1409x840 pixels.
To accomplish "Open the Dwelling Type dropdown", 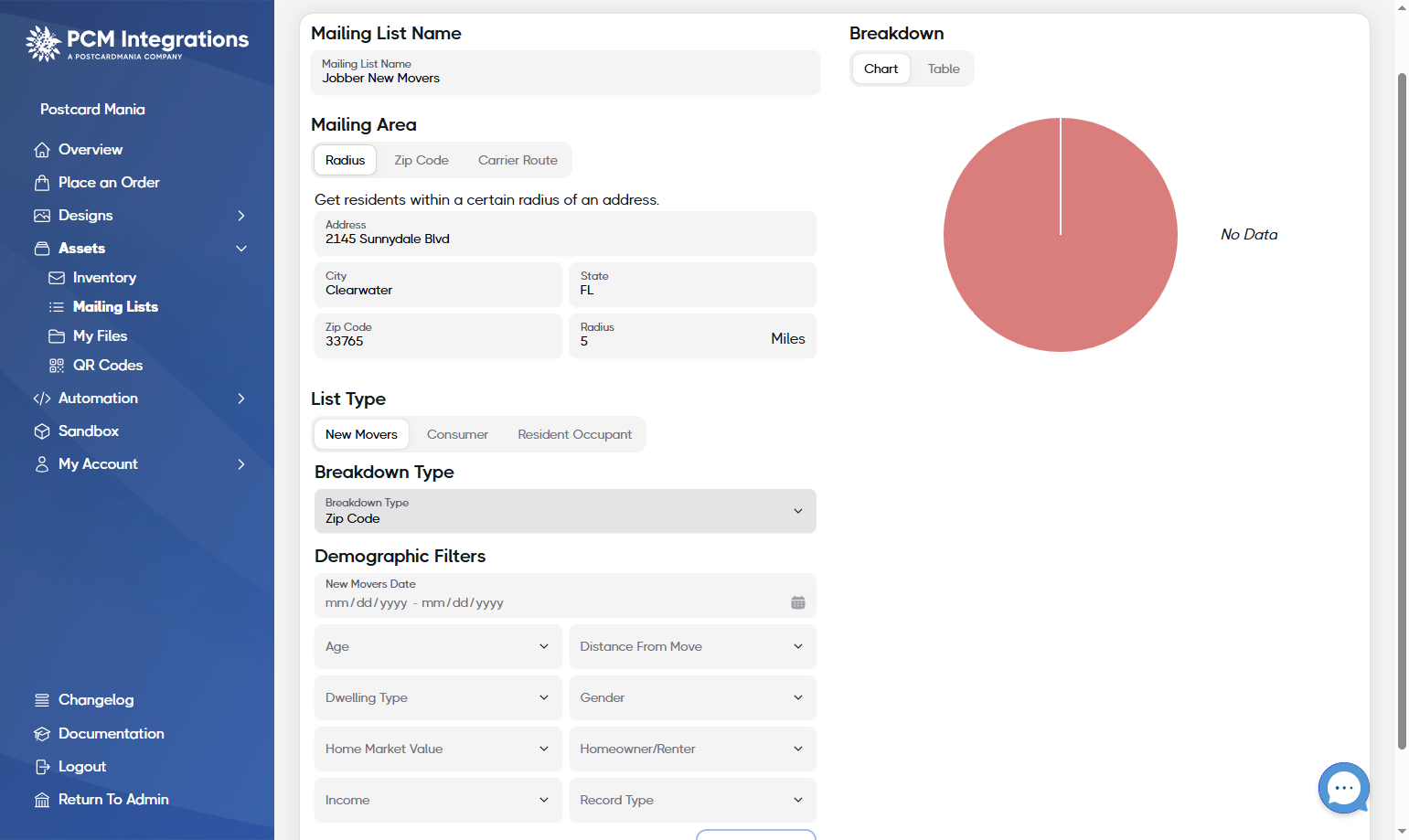I will 438,697.
